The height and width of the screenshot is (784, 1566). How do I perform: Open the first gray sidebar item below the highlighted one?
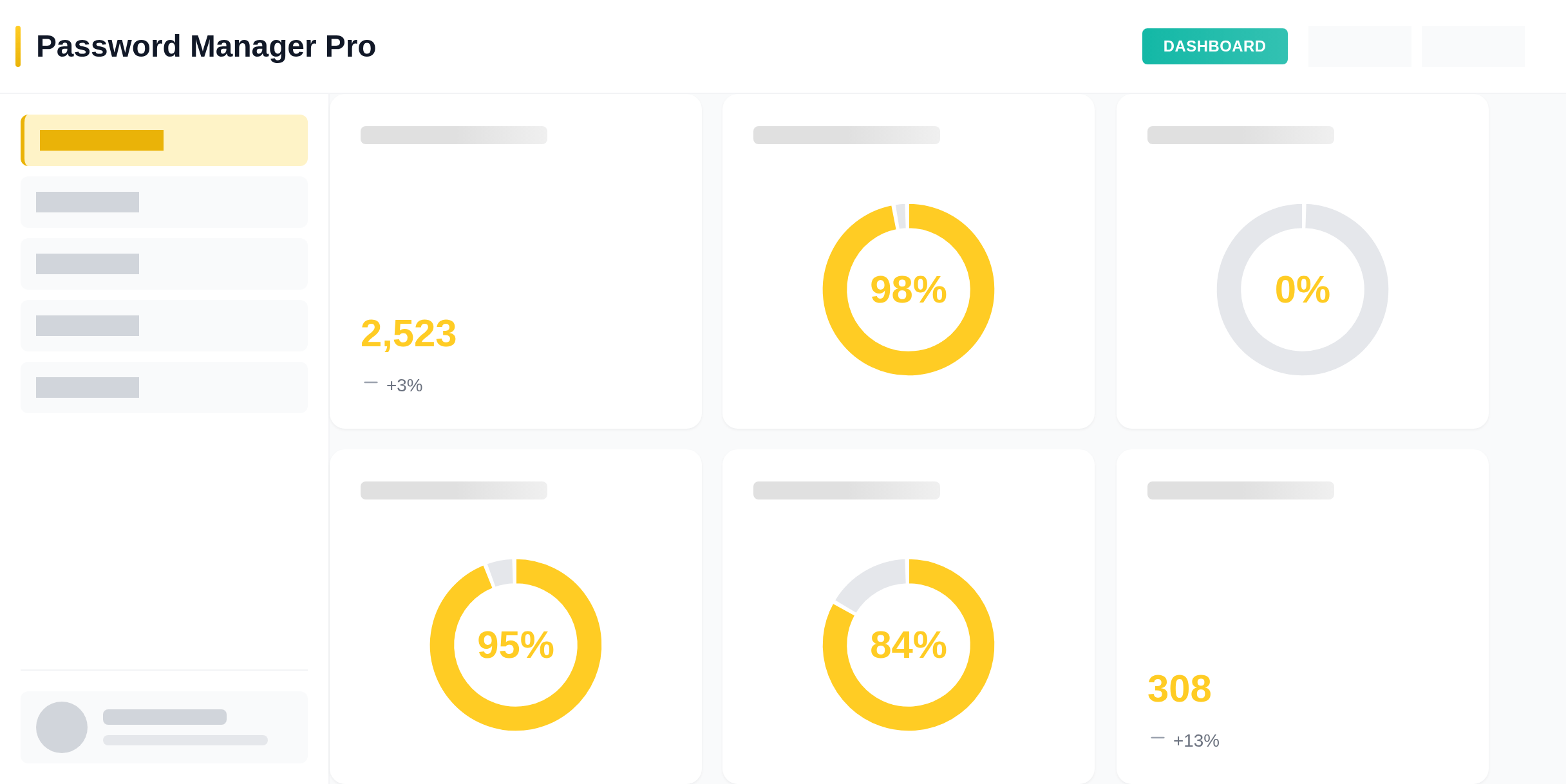click(164, 202)
